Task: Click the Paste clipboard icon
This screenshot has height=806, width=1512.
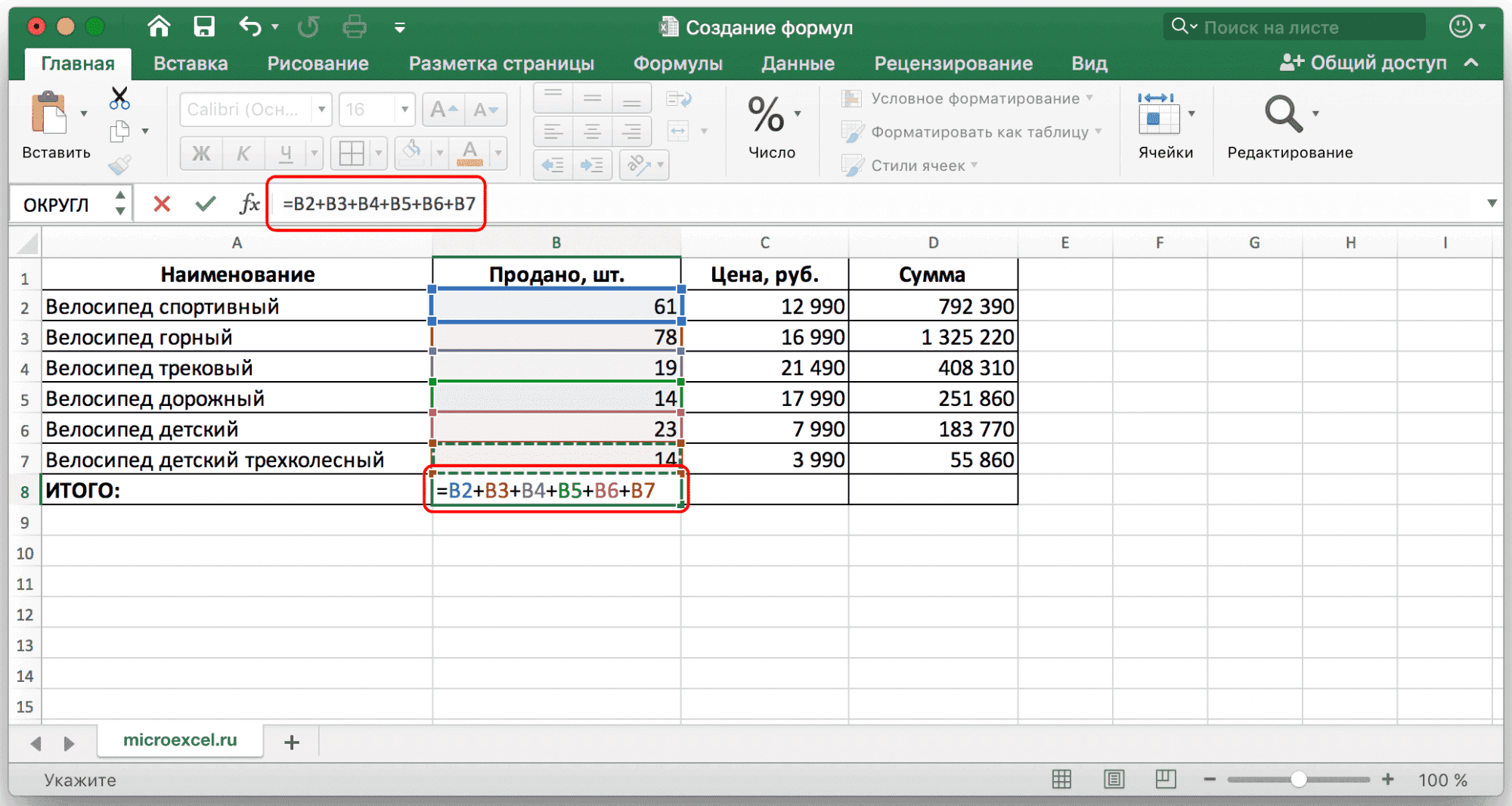Action: (x=49, y=115)
